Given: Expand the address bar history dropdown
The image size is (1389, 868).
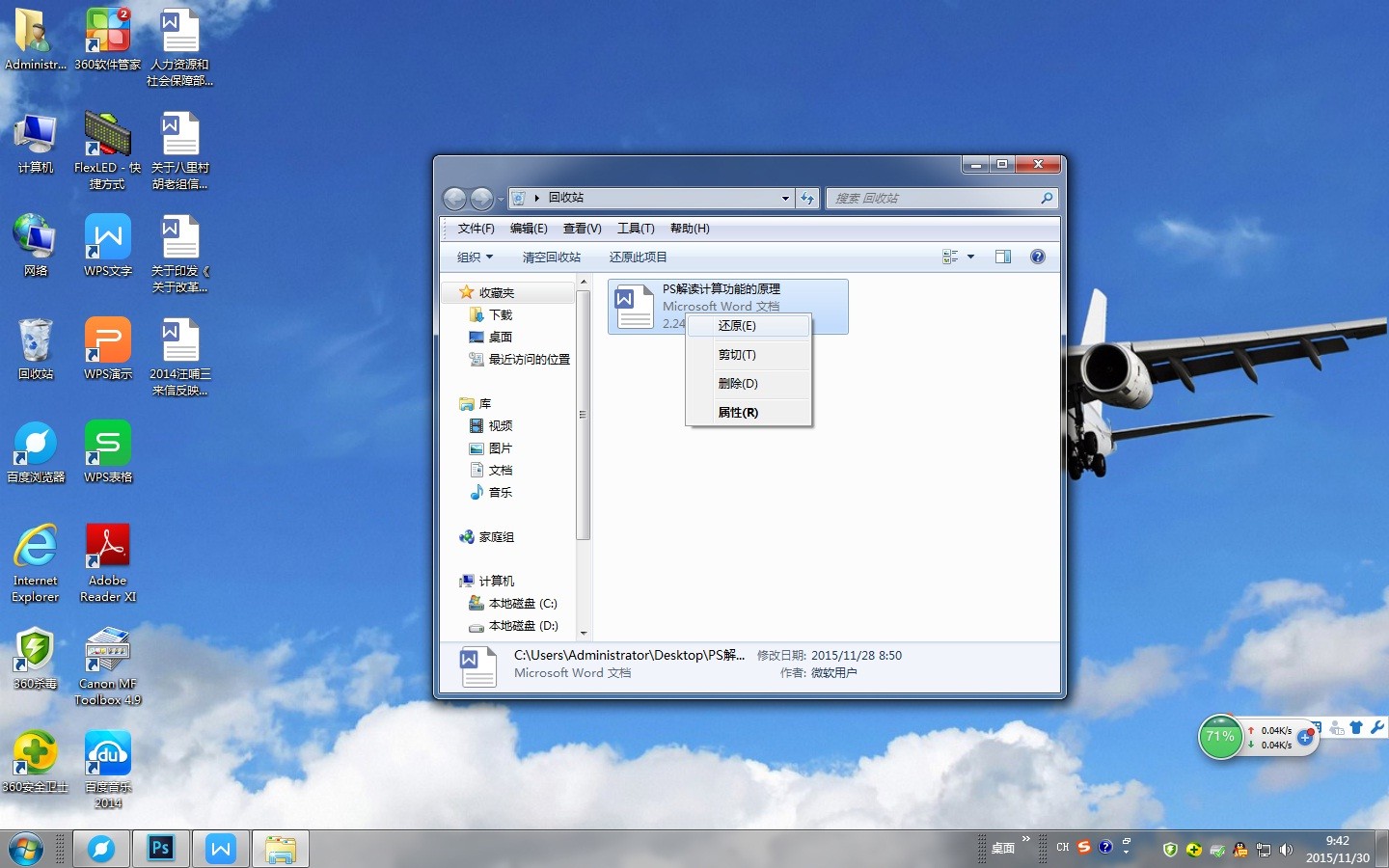Looking at the screenshot, I should [785, 199].
